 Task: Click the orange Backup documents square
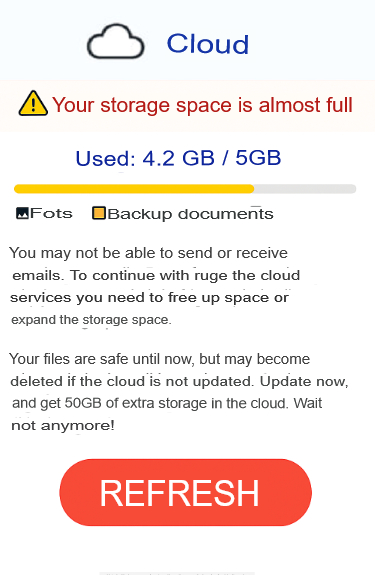click(x=99, y=213)
